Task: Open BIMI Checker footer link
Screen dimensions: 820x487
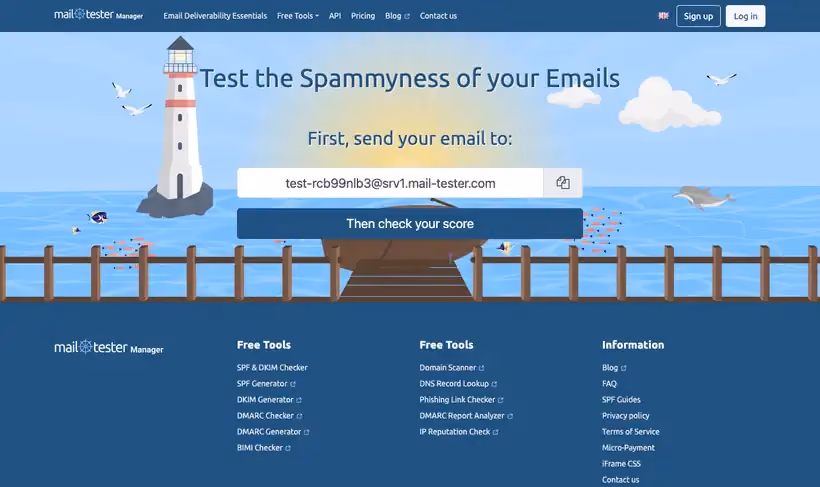Action: pos(263,448)
